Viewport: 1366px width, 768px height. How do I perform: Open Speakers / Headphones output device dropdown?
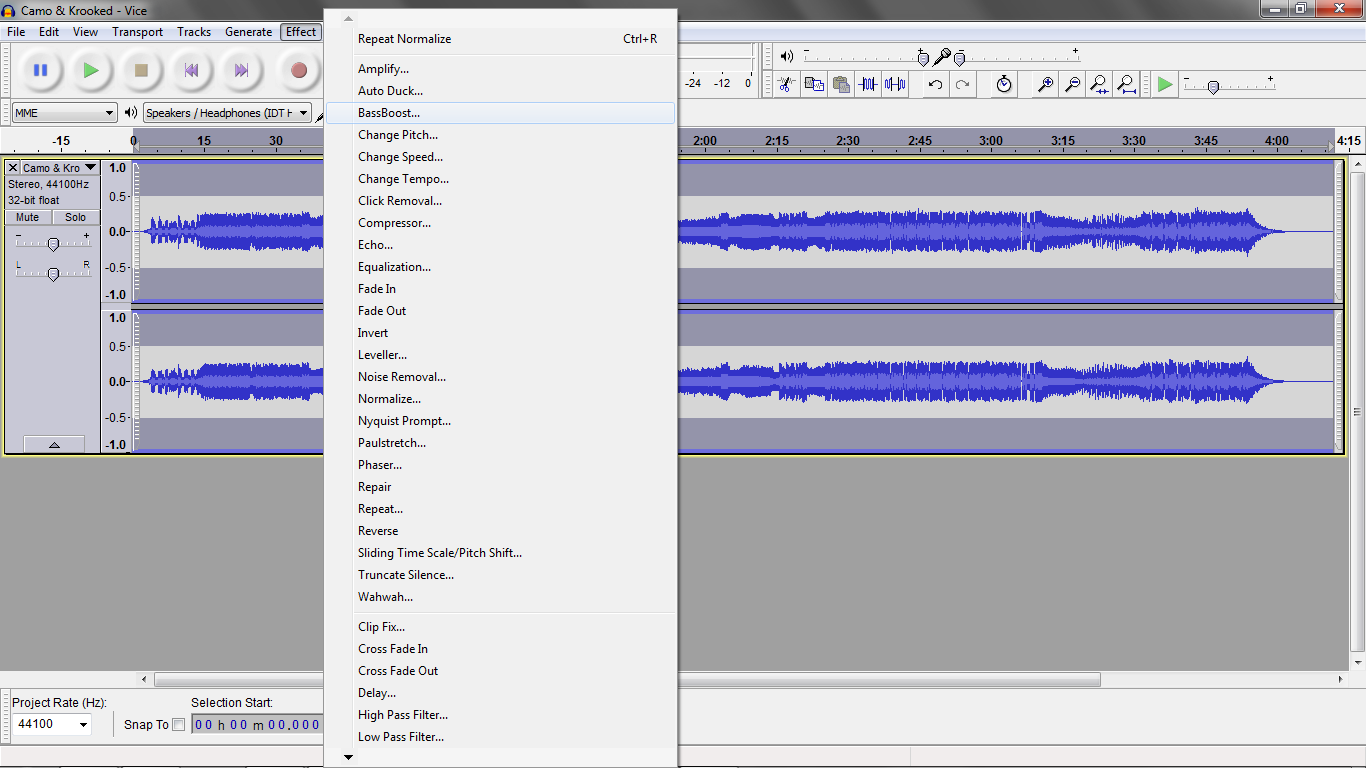[228, 113]
